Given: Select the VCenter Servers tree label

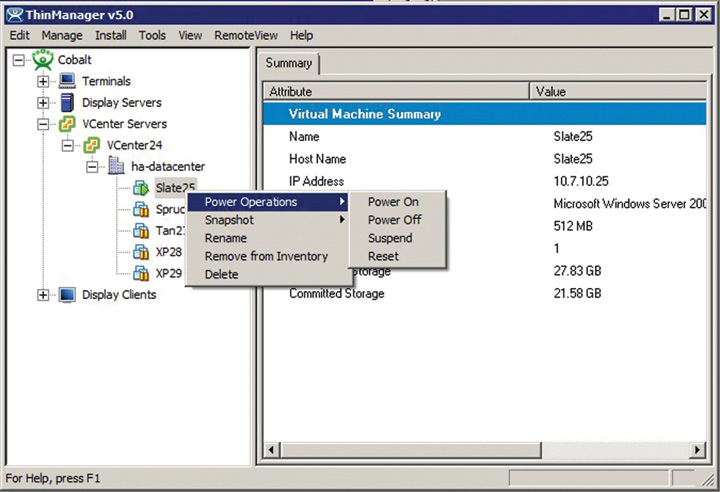Looking at the screenshot, I should pyautogui.click(x=124, y=124).
